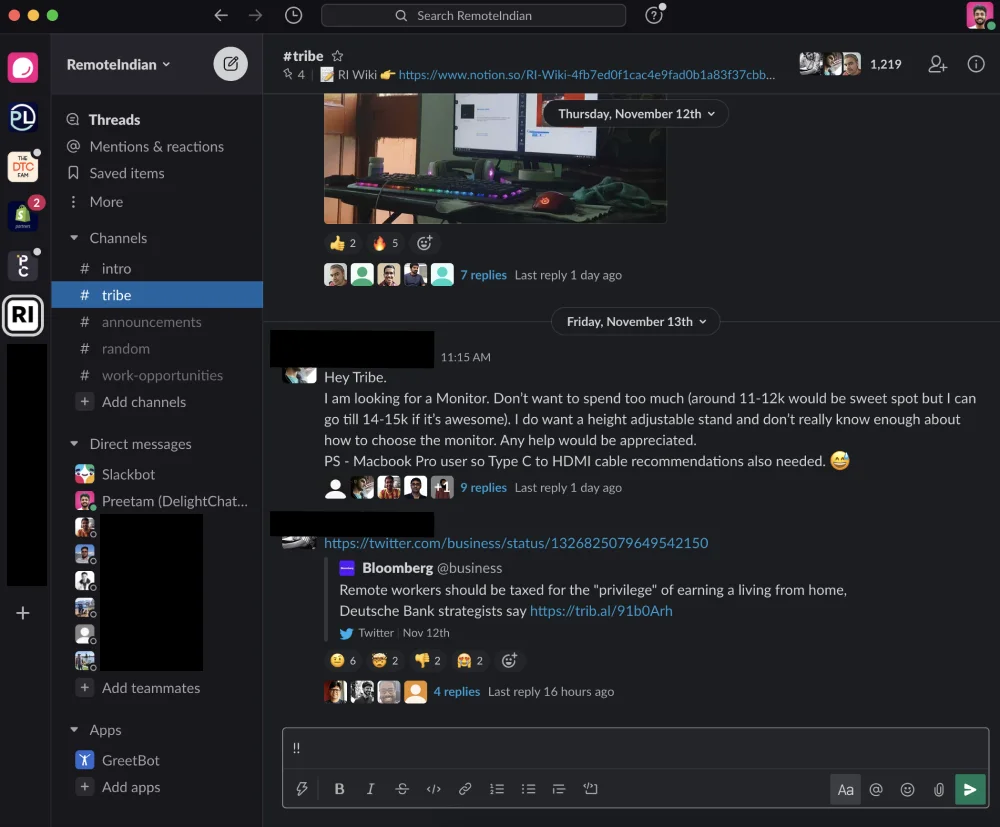Open the emoji picker in composer

click(907, 789)
